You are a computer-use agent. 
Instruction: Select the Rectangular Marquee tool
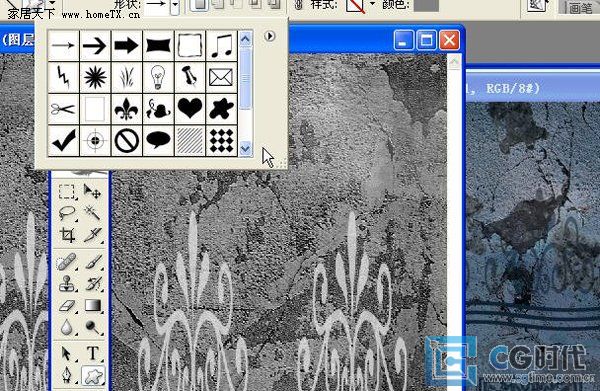coord(67,191)
